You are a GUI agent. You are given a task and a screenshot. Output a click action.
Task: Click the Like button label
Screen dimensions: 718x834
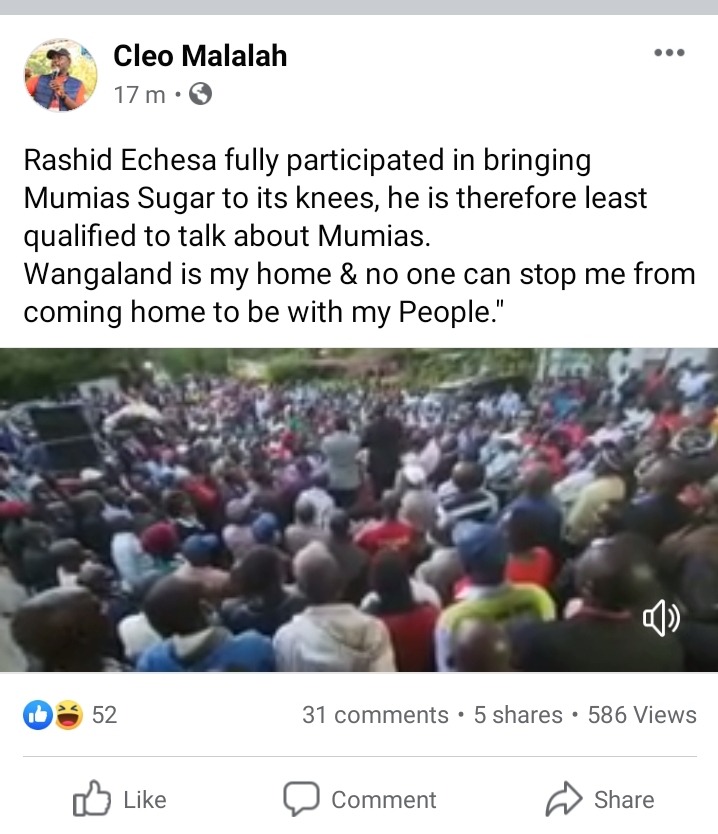(x=145, y=800)
